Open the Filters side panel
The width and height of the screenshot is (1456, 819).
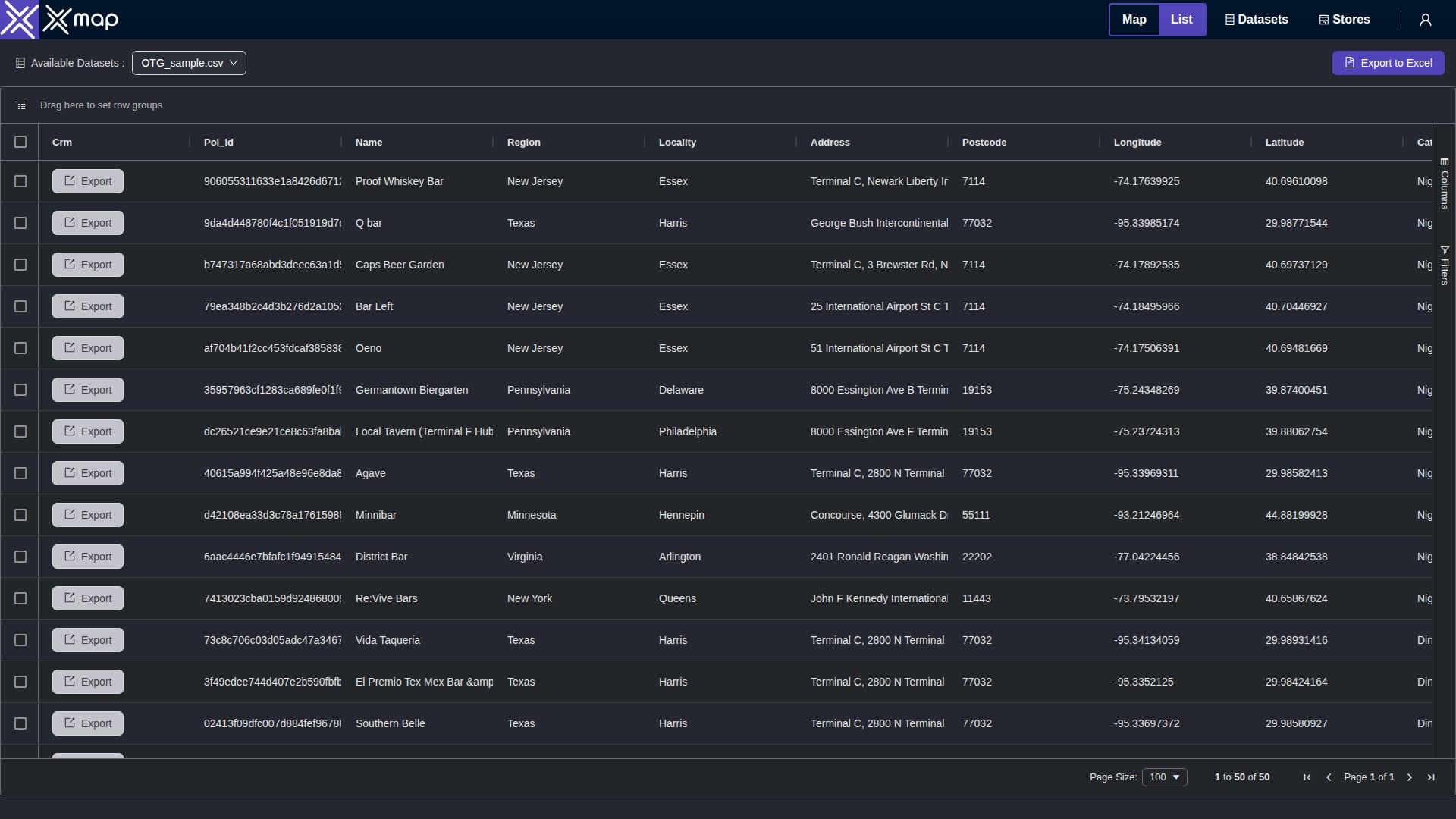(1445, 265)
